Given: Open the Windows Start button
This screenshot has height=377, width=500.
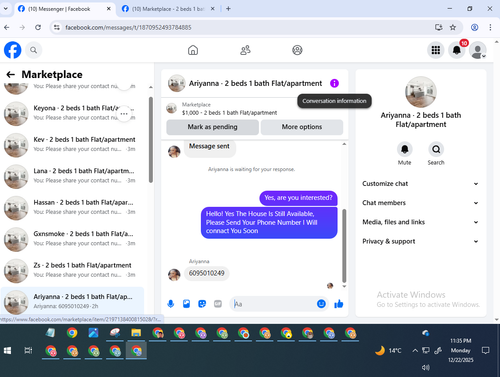Looking at the screenshot, I should coord(7,351).
